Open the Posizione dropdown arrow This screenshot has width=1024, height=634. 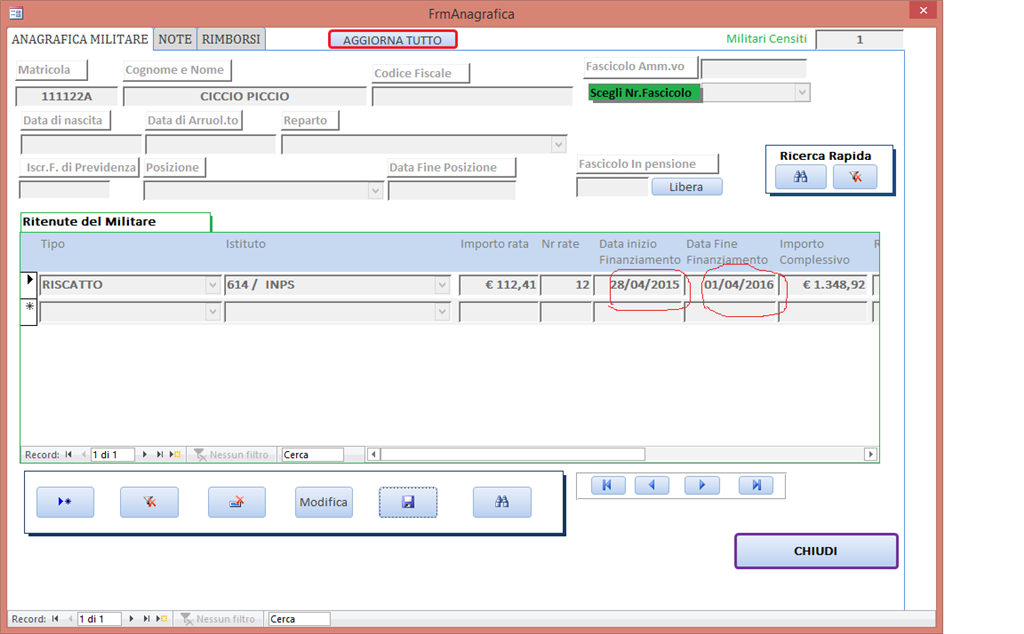[x=375, y=191]
